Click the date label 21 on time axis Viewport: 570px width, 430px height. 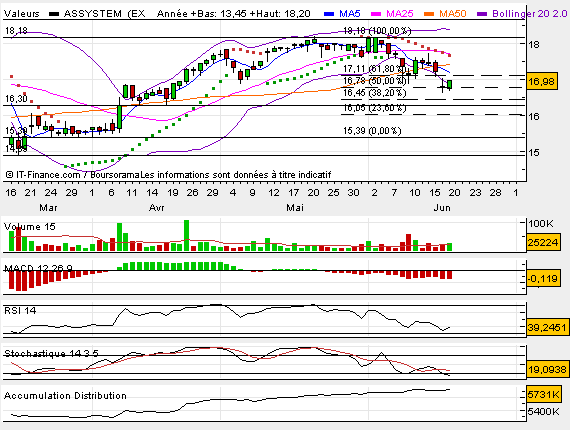click(x=31, y=193)
